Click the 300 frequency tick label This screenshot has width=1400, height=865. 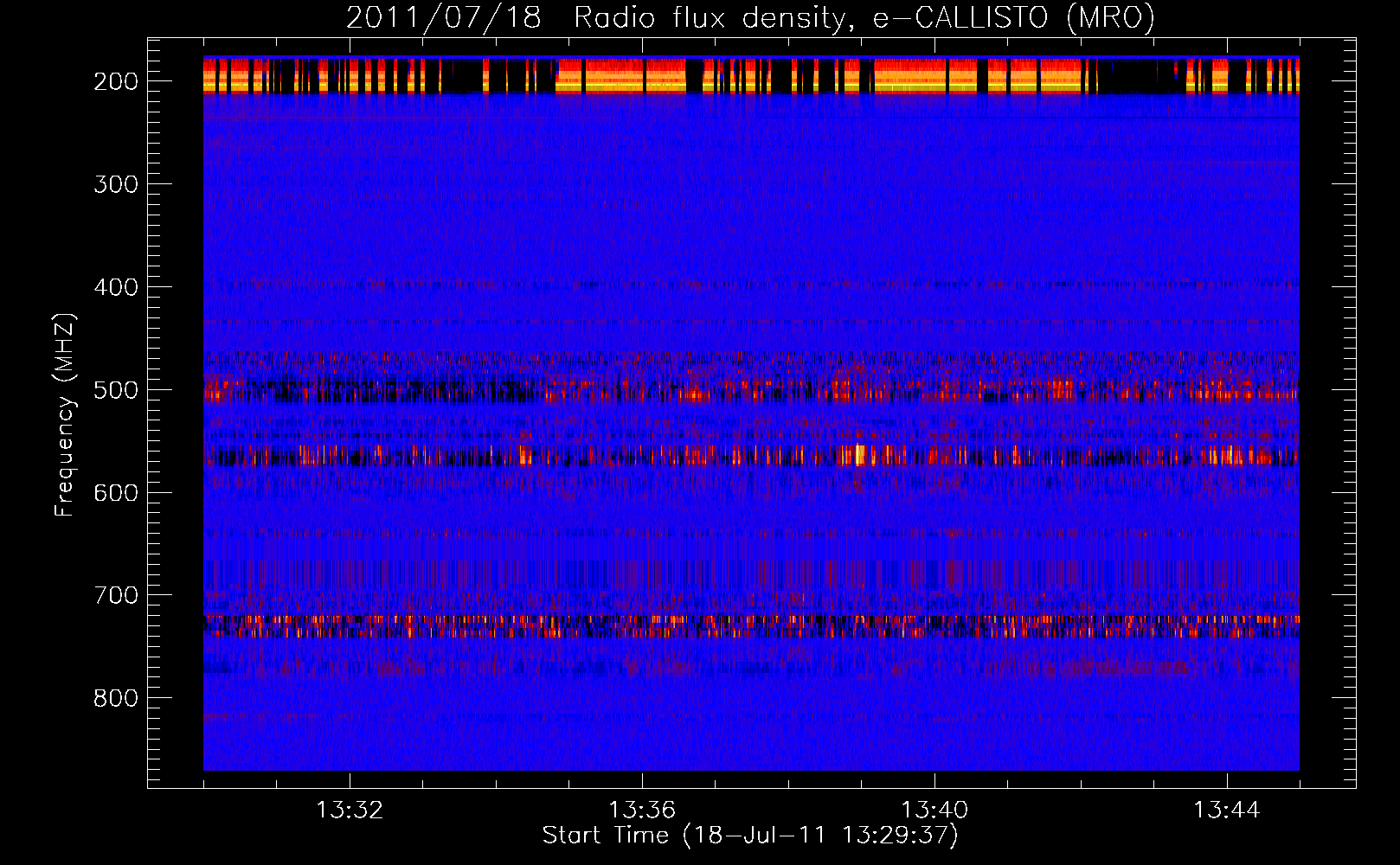(116, 184)
